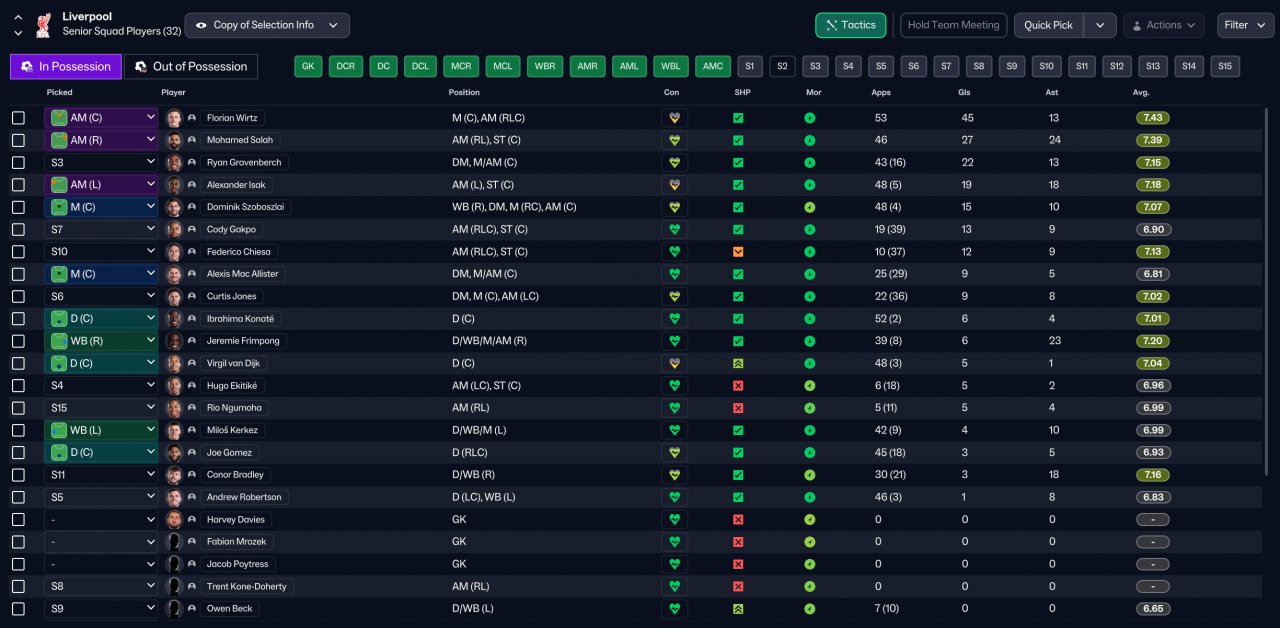Open the Copy of Selection Info dropdown

[267, 25]
